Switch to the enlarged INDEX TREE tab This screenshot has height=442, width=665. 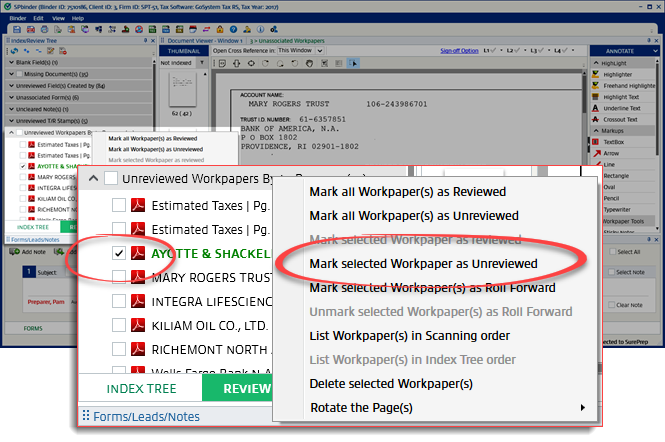[141, 389]
